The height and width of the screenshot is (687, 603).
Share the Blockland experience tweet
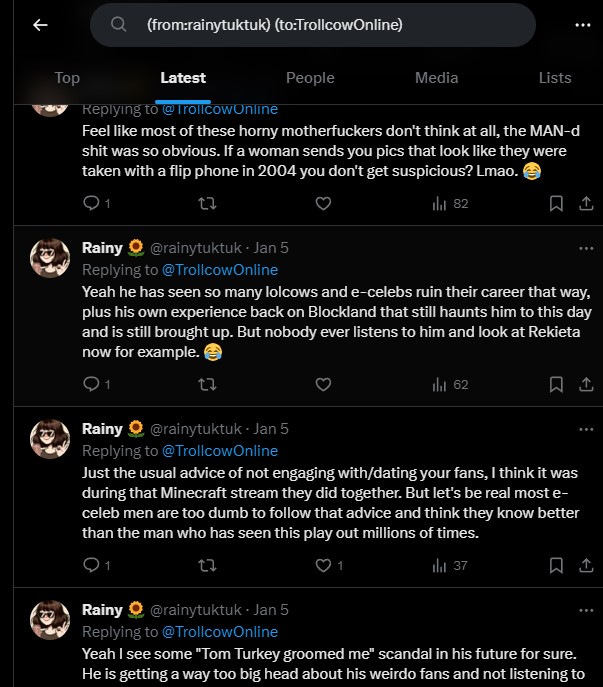point(585,384)
